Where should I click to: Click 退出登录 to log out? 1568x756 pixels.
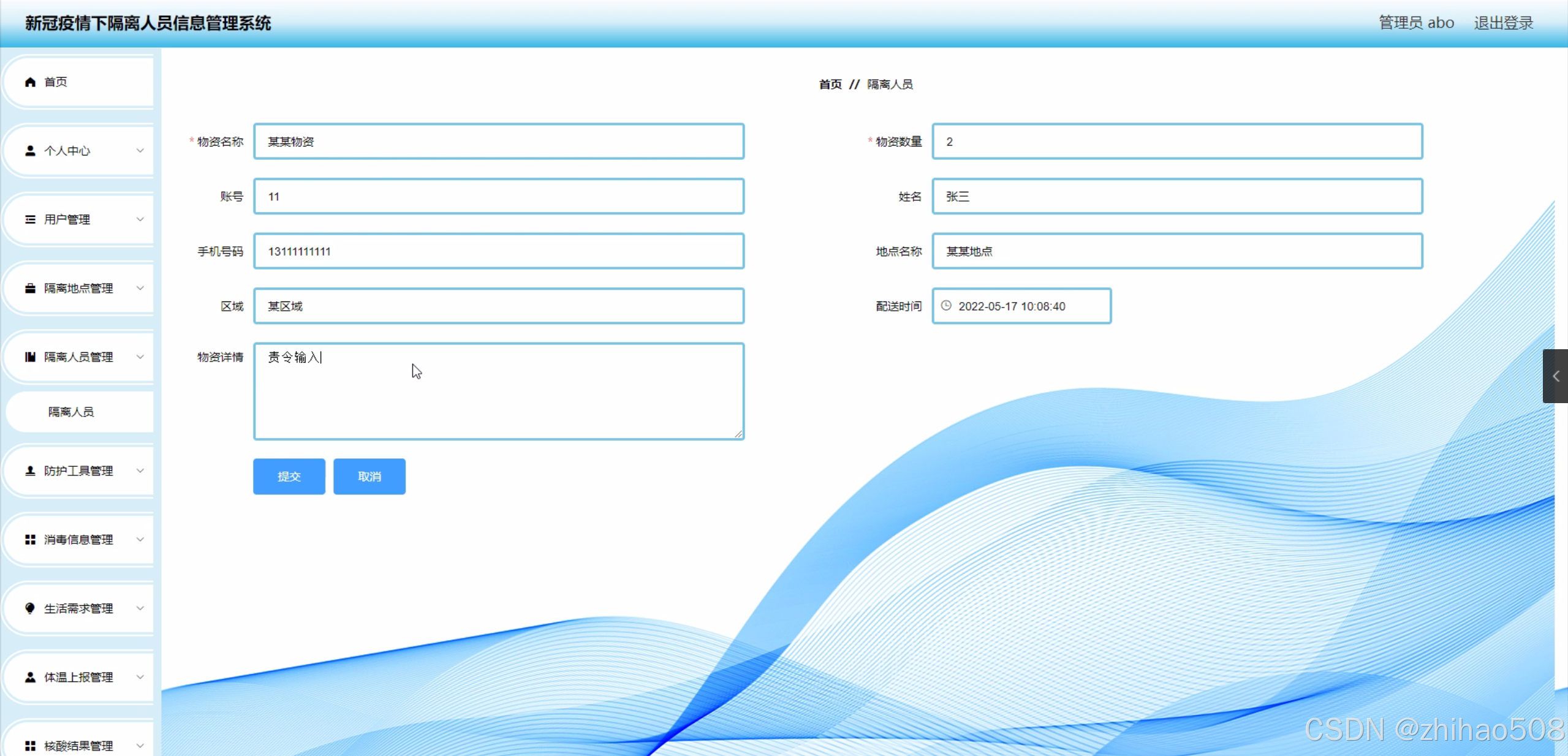coord(1503,23)
